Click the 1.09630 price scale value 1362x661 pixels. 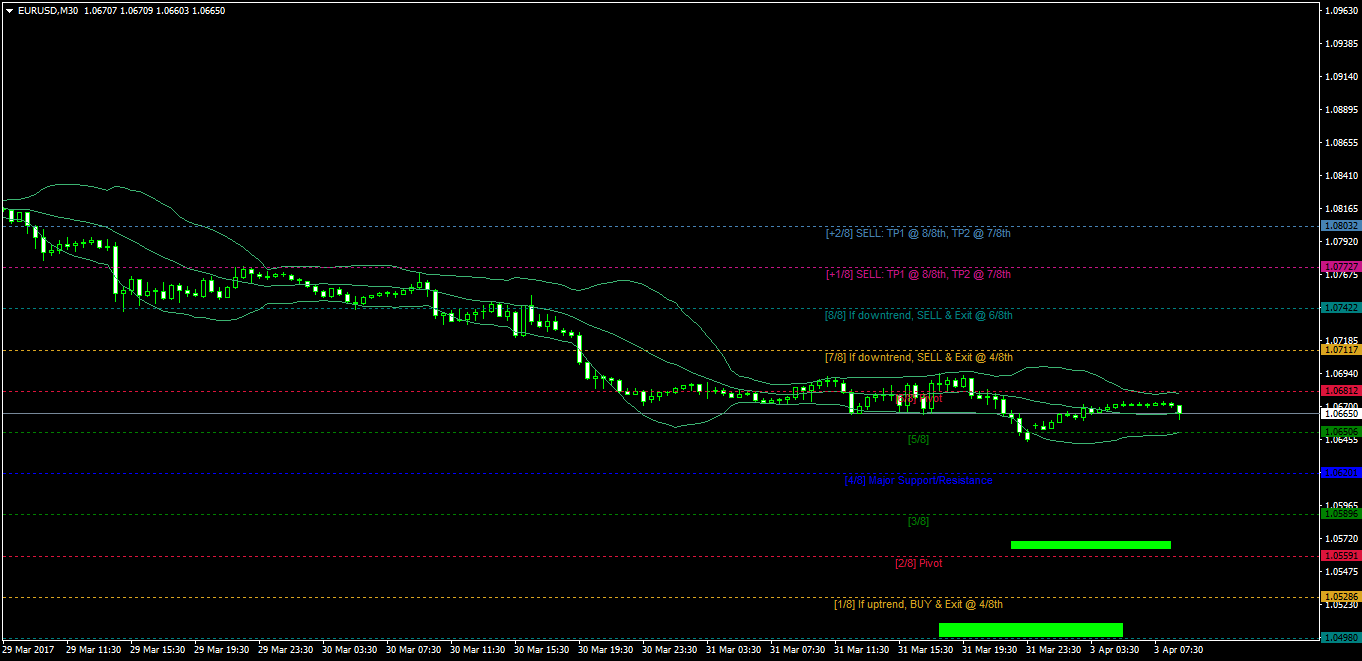pos(1339,11)
